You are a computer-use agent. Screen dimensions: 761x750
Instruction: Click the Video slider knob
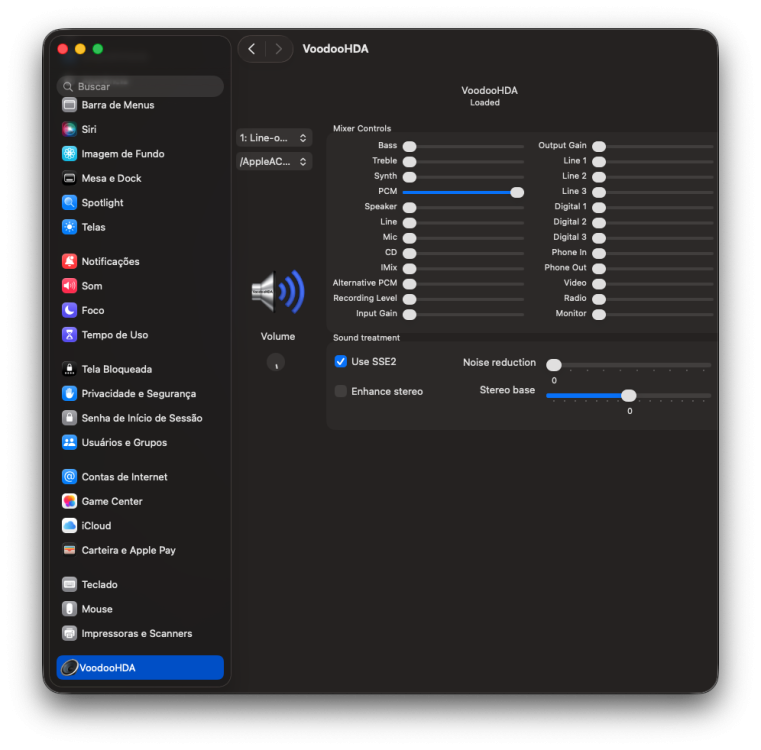pos(599,284)
